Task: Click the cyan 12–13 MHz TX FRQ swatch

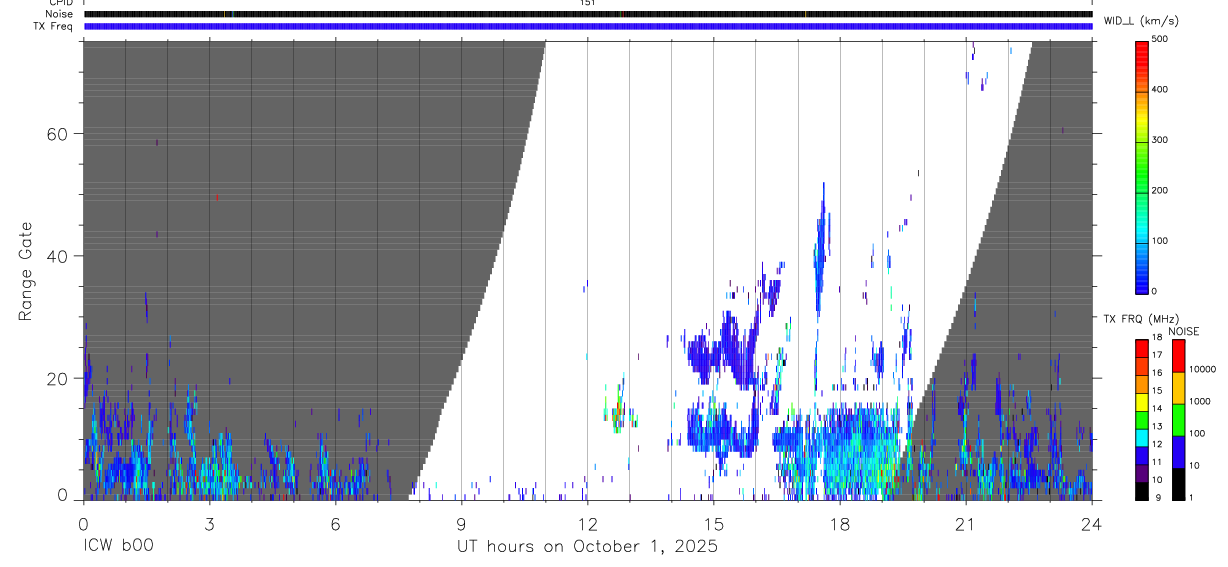Action: pos(1142,437)
